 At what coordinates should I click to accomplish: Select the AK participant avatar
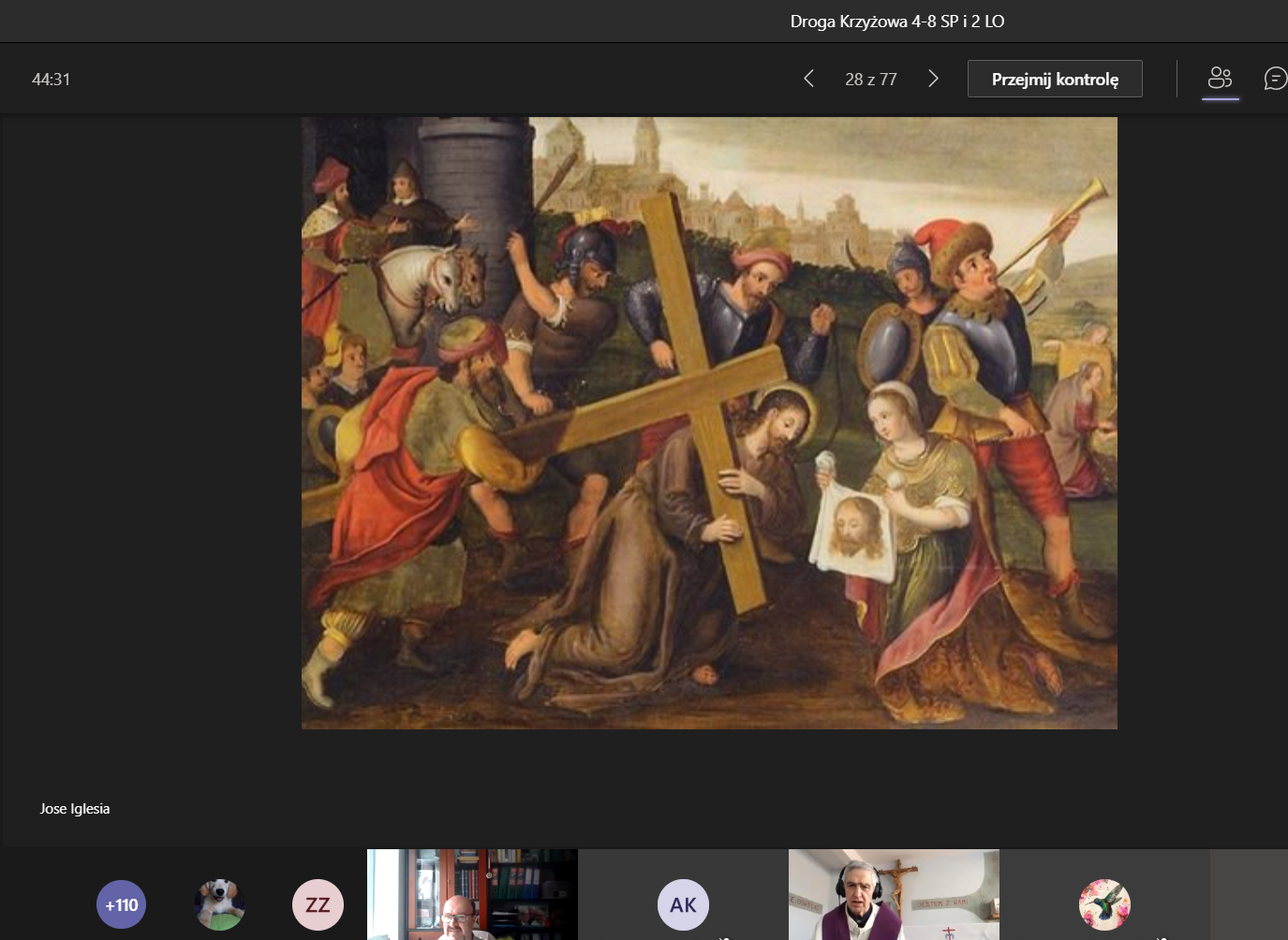pyautogui.click(x=683, y=904)
